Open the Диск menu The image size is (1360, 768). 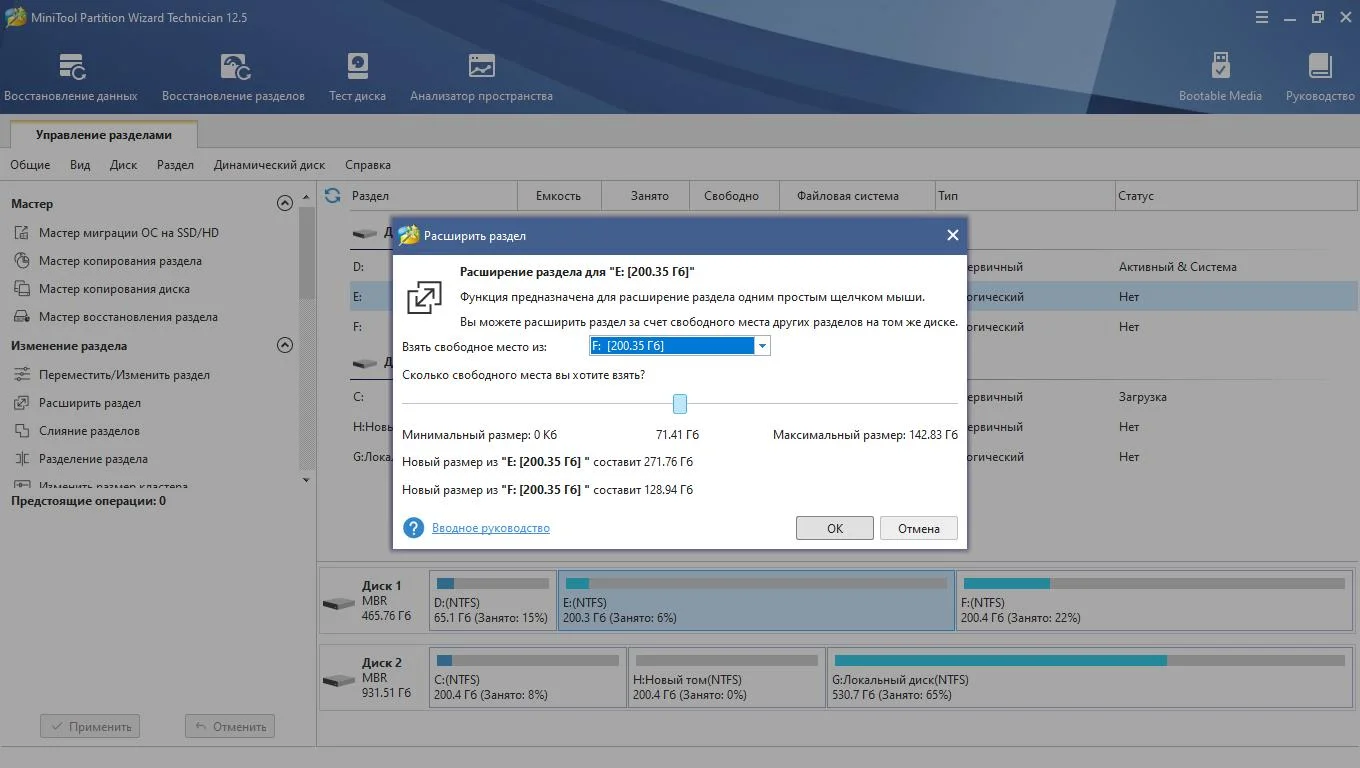point(123,165)
